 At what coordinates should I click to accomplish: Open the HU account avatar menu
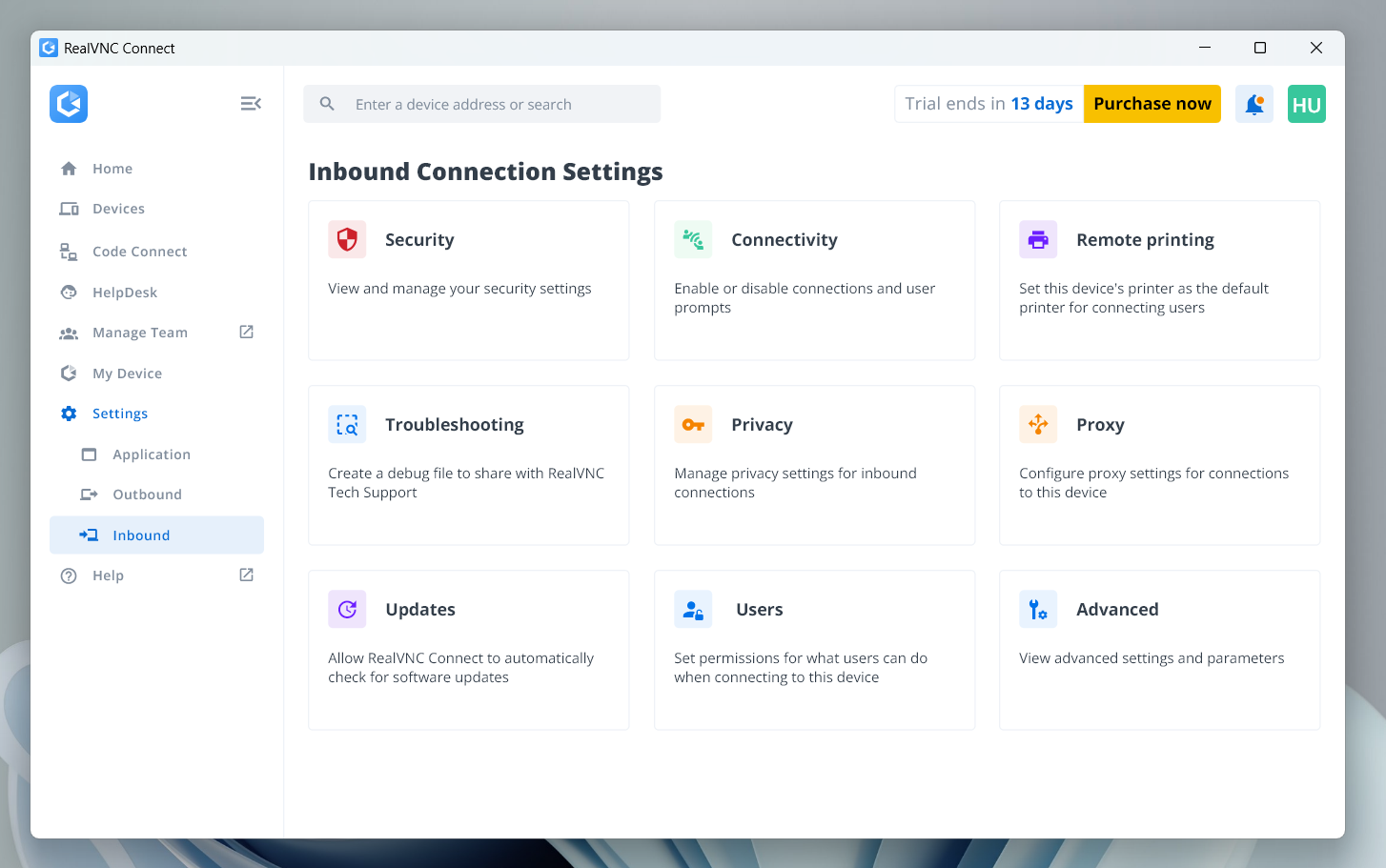(x=1306, y=104)
